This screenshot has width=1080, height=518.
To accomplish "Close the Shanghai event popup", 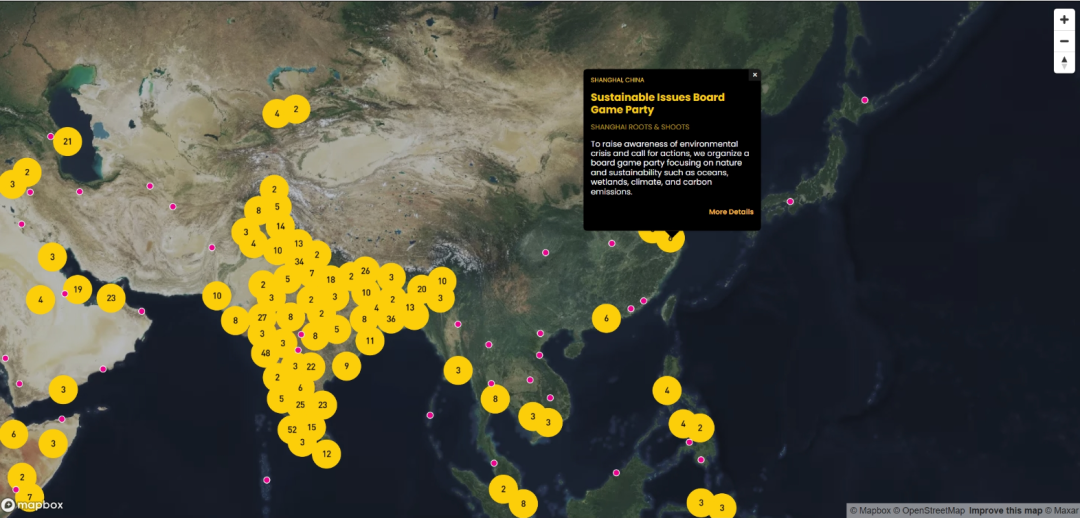I will click(754, 74).
